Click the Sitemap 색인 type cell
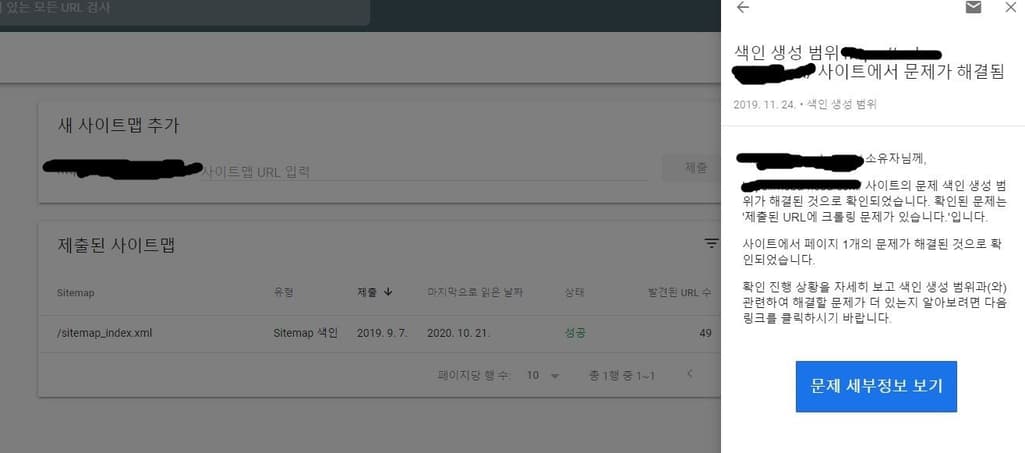 pos(305,333)
